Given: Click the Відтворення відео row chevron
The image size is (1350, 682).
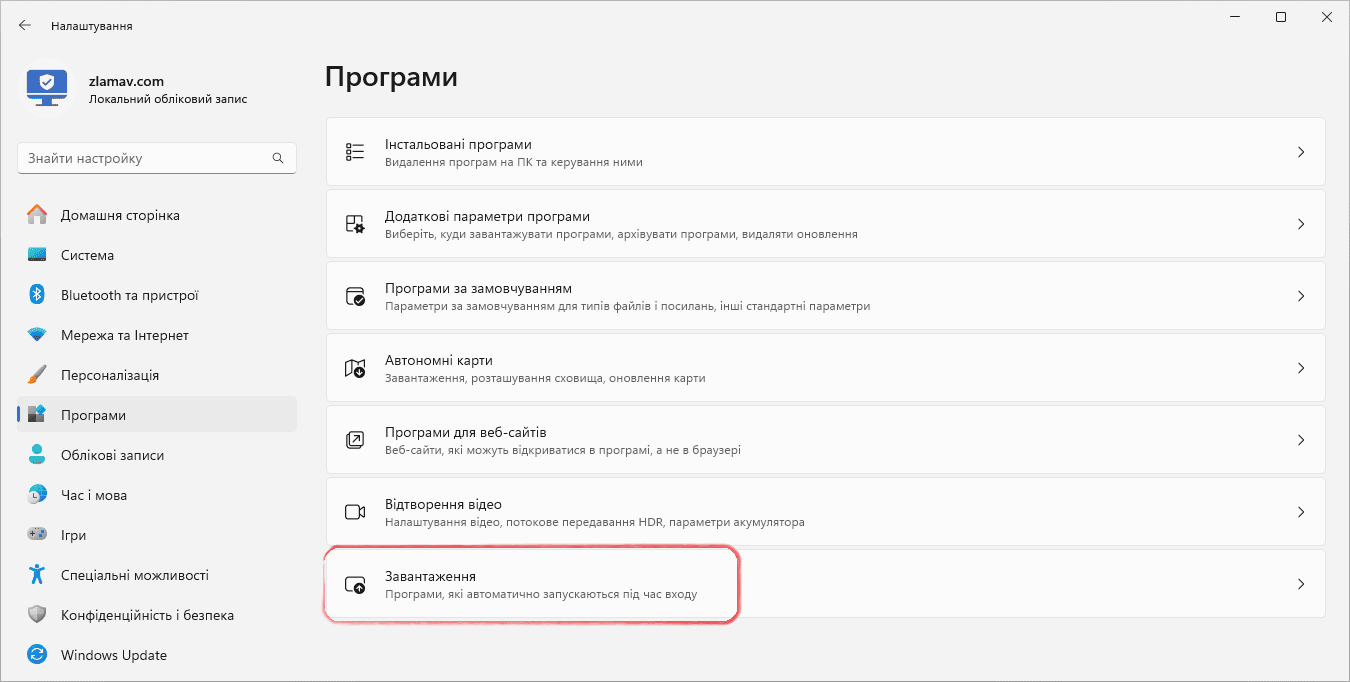Looking at the screenshot, I should tap(1301, 512).
